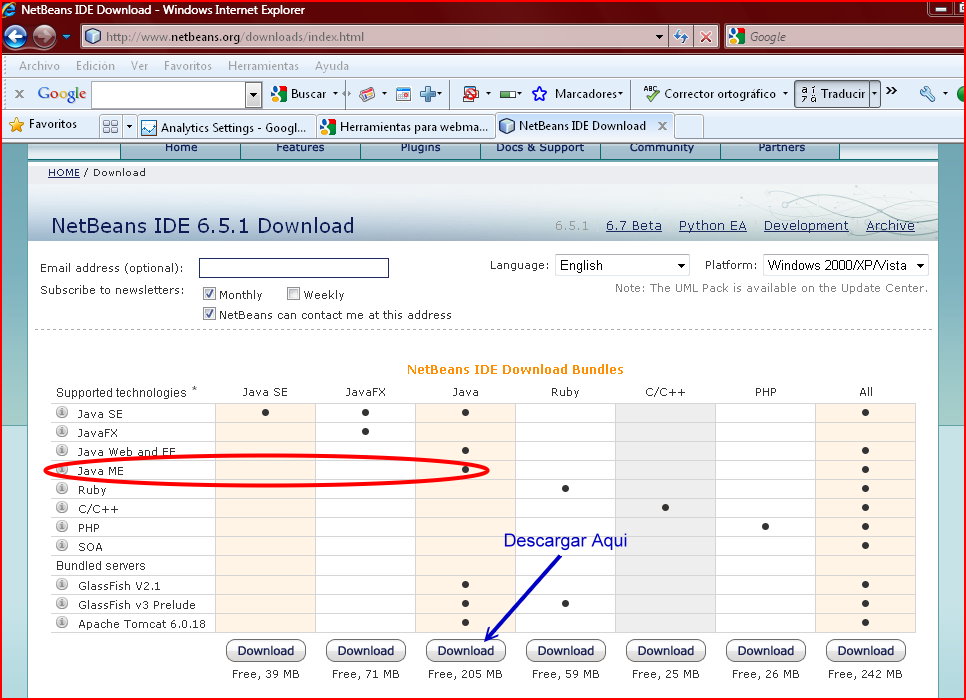
Task: Open the Plugins navigation tab
Action: 421,149
